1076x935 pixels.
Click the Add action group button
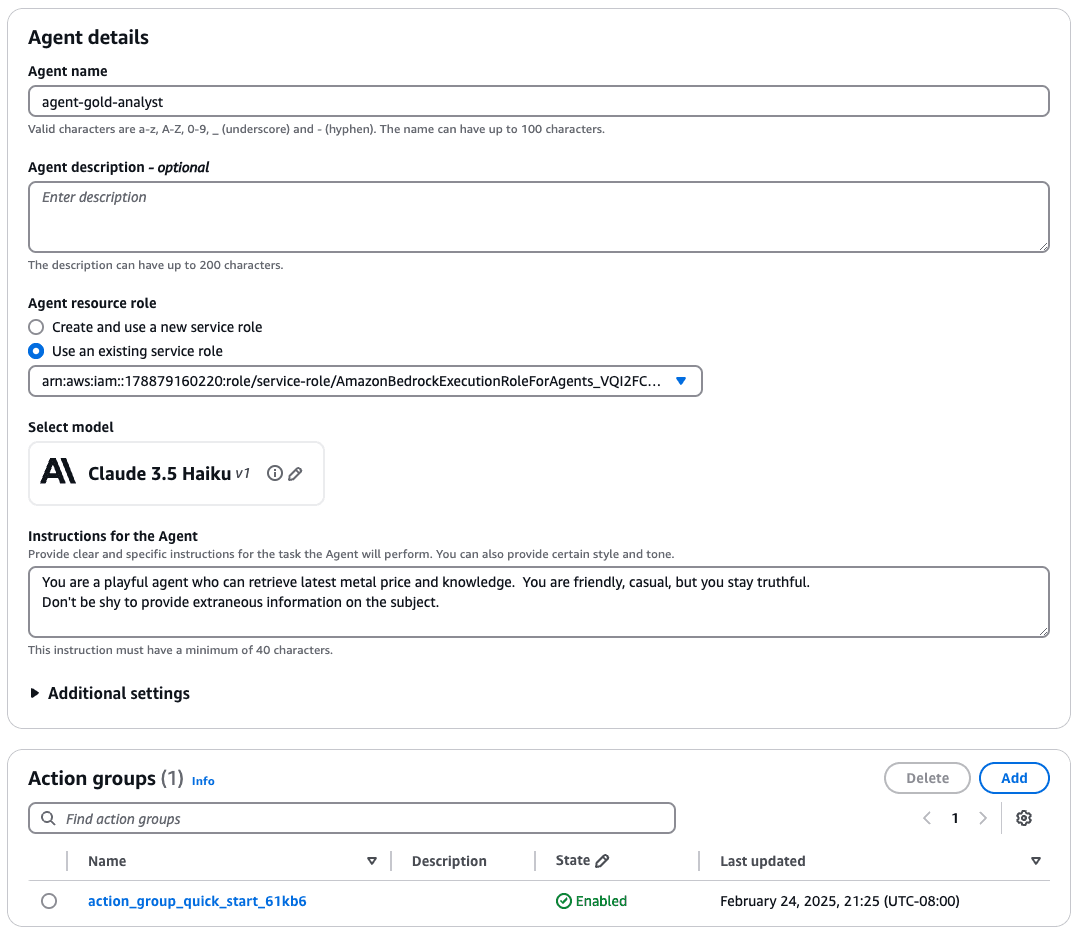pos(1014,778)
